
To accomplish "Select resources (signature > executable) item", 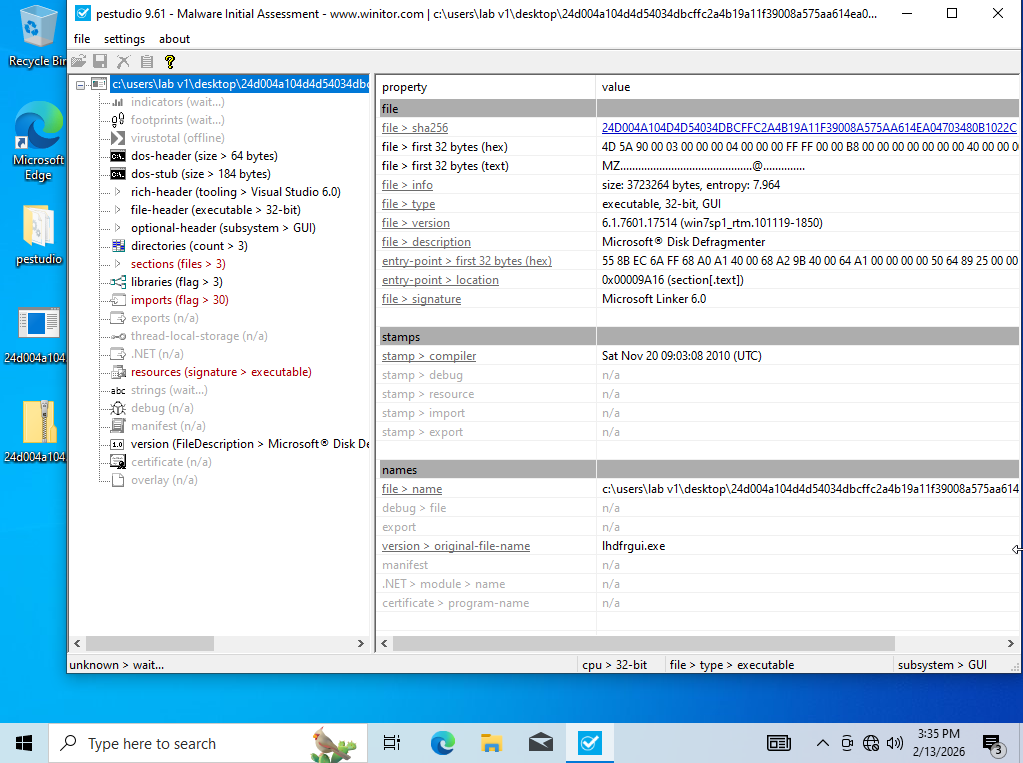I will (x=221, y=372).
